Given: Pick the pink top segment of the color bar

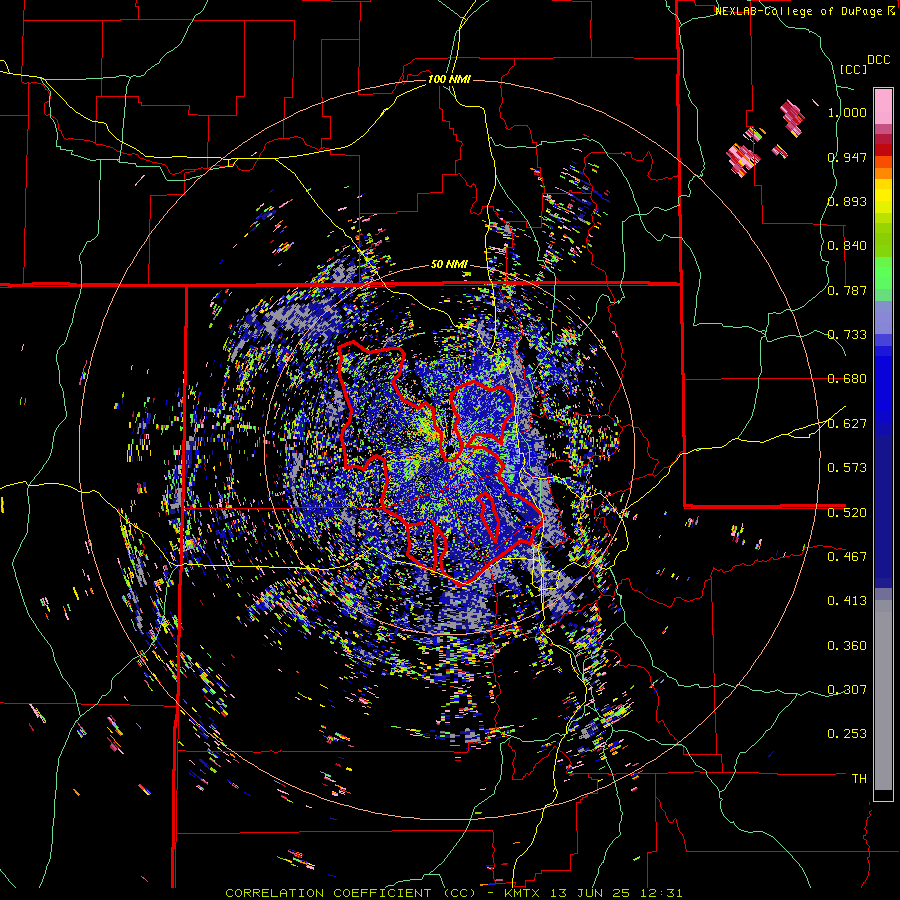Looking at the screenshot, I should point(883,106).
